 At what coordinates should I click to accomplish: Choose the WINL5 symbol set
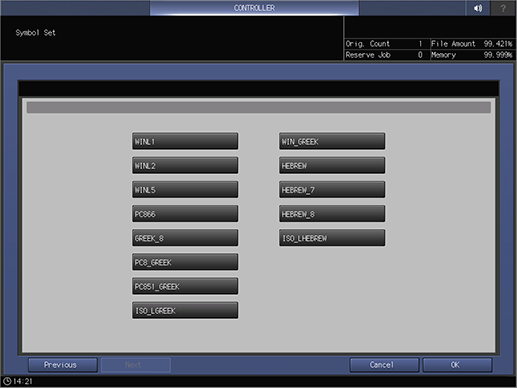click(185, 190)
